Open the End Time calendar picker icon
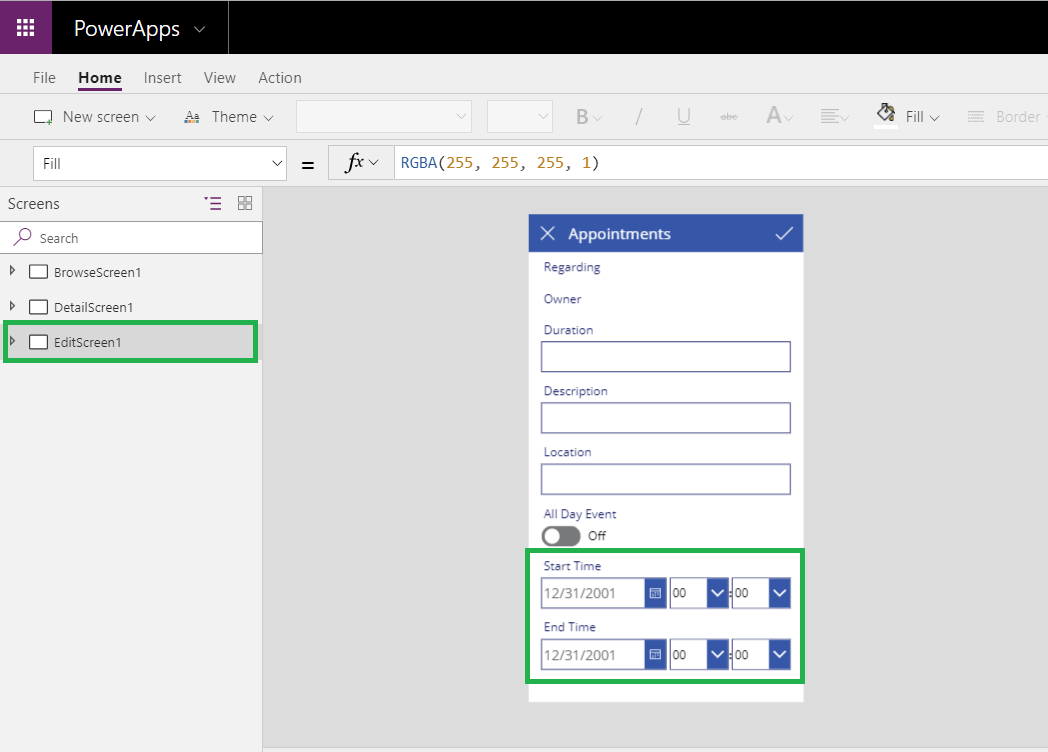The width and height of the screenshot is (1048, 752). (657, 655)
